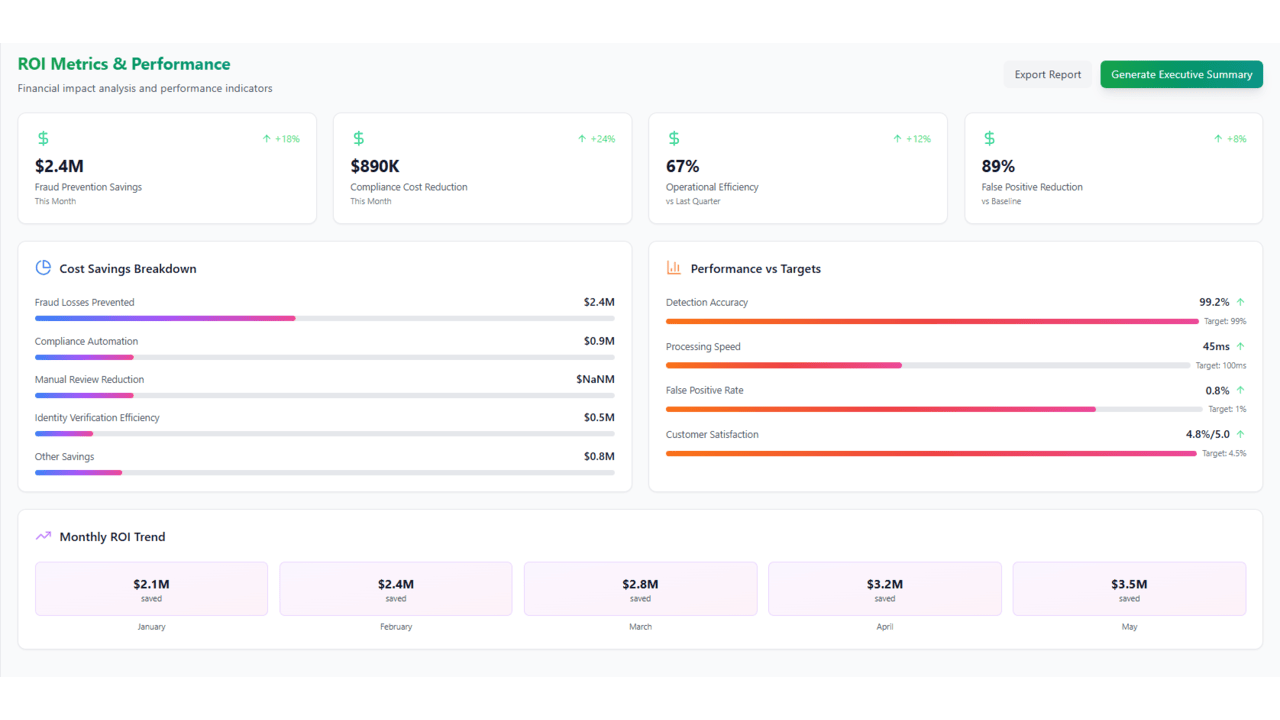This screenshot has height=720, width=1280.
Task: Click the Target: 100ms label
Action: tap(1221, 365)
